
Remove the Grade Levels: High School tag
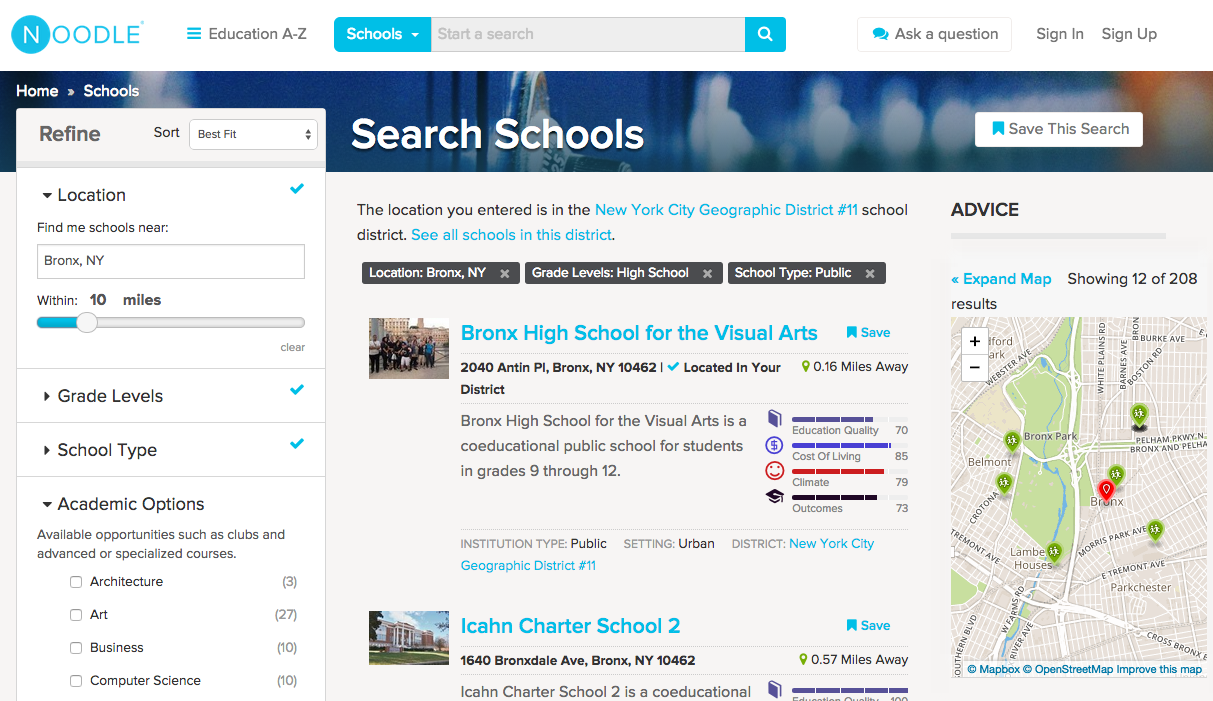coord(708,273)
